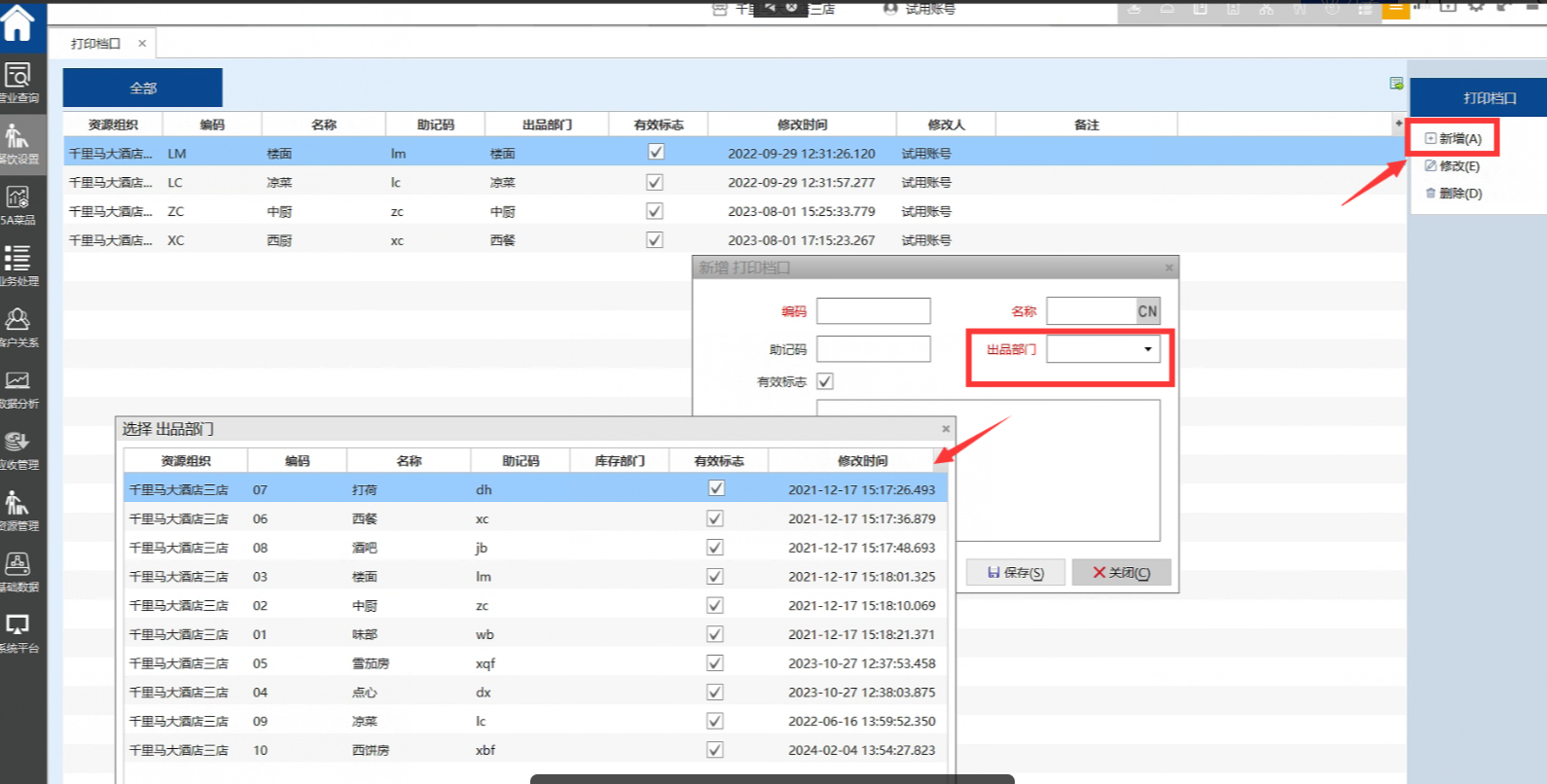This screenshot has width=1547, height=784.
Task: Select the 全部 filter tab
Action: (143, 88)
